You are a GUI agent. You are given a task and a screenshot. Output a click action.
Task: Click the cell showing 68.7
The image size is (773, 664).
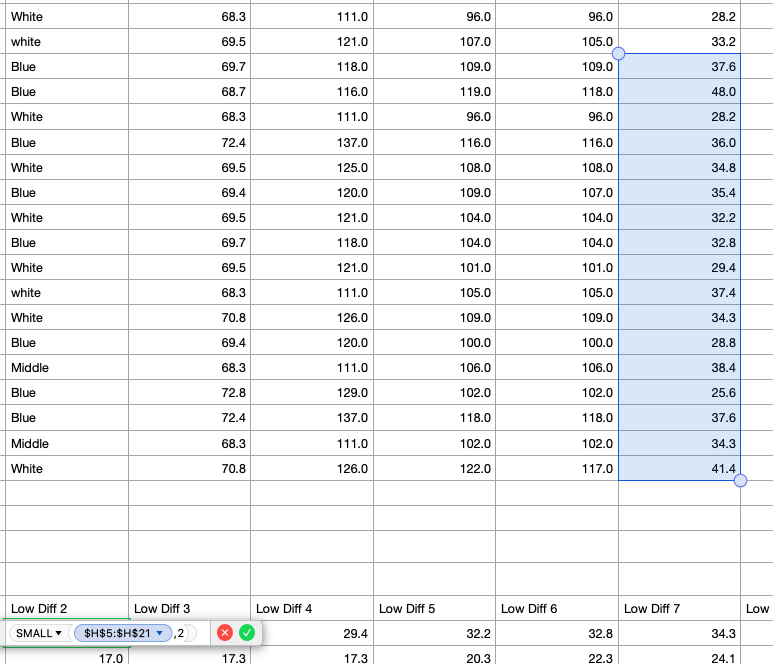point(189,92)
